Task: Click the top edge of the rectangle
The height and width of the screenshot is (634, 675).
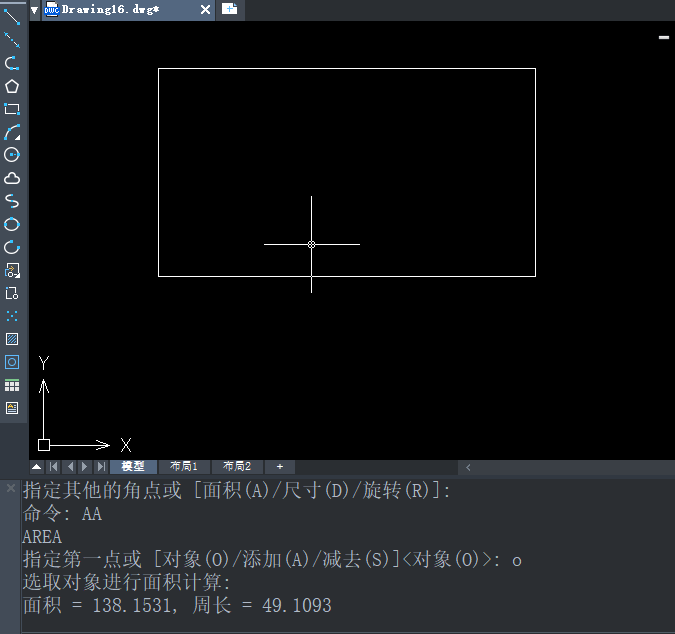Action: coord(347,68)
